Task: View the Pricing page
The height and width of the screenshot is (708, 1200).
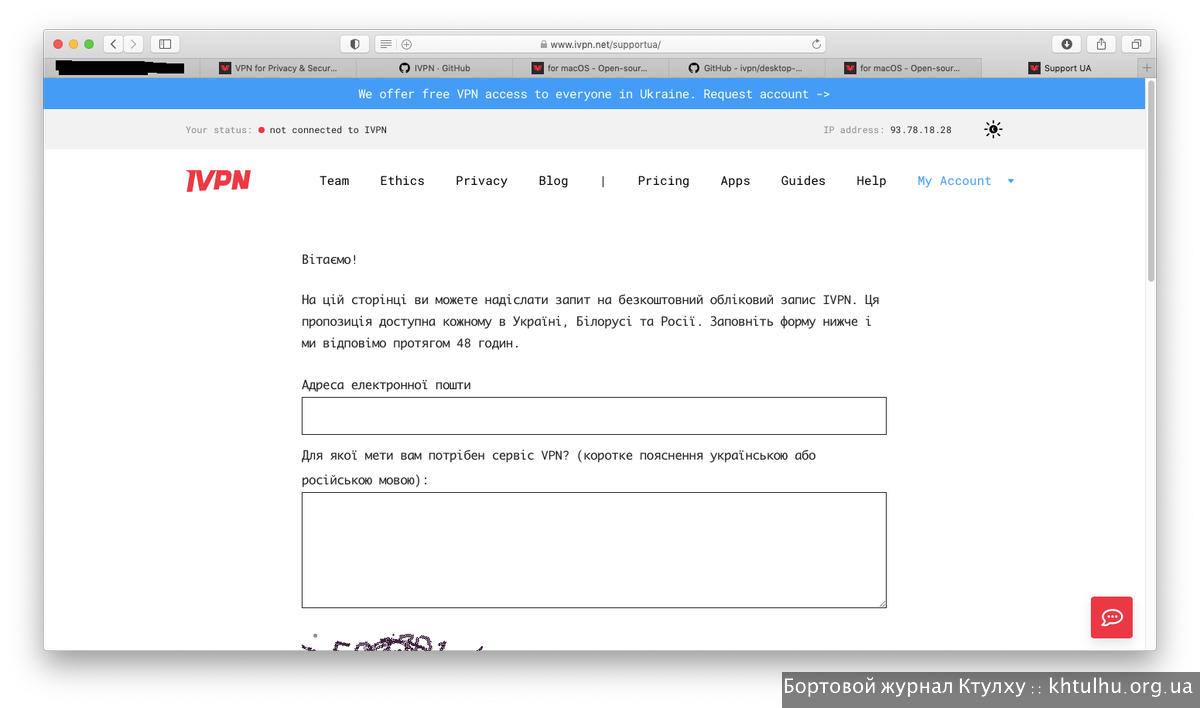Action: [664, 181]
